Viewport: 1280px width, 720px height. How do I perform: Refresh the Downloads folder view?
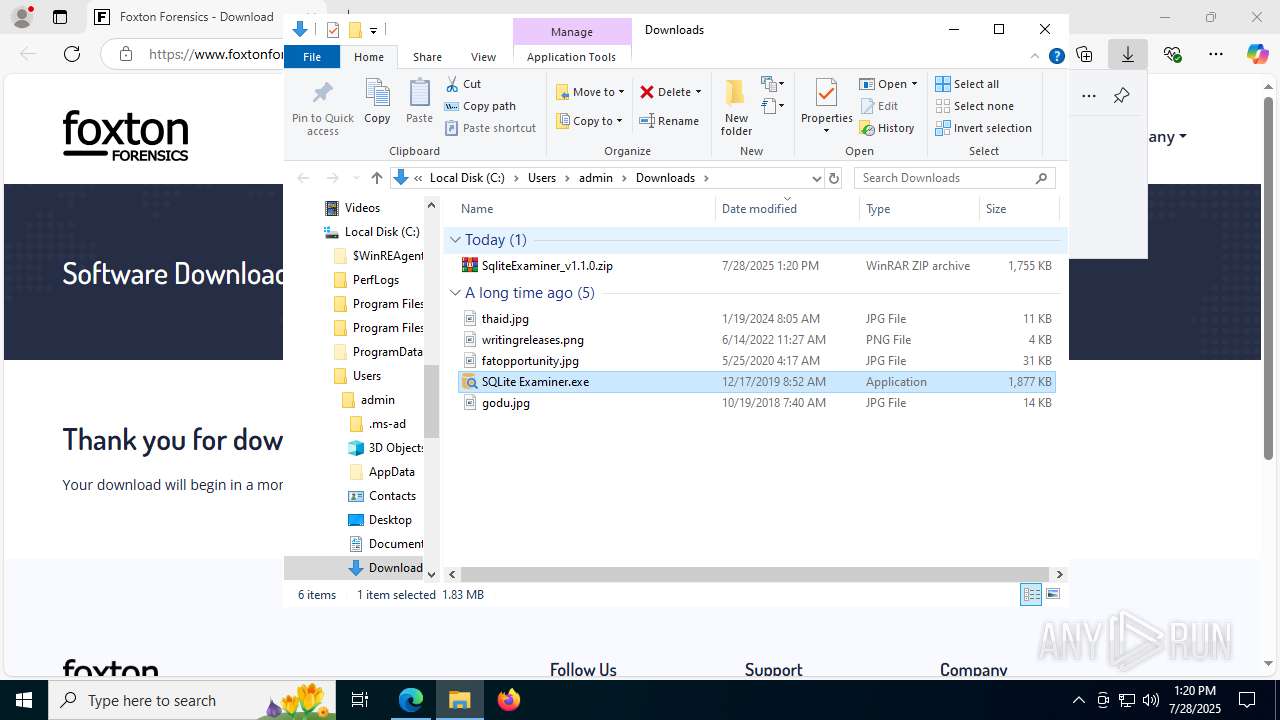coord(834,178)
